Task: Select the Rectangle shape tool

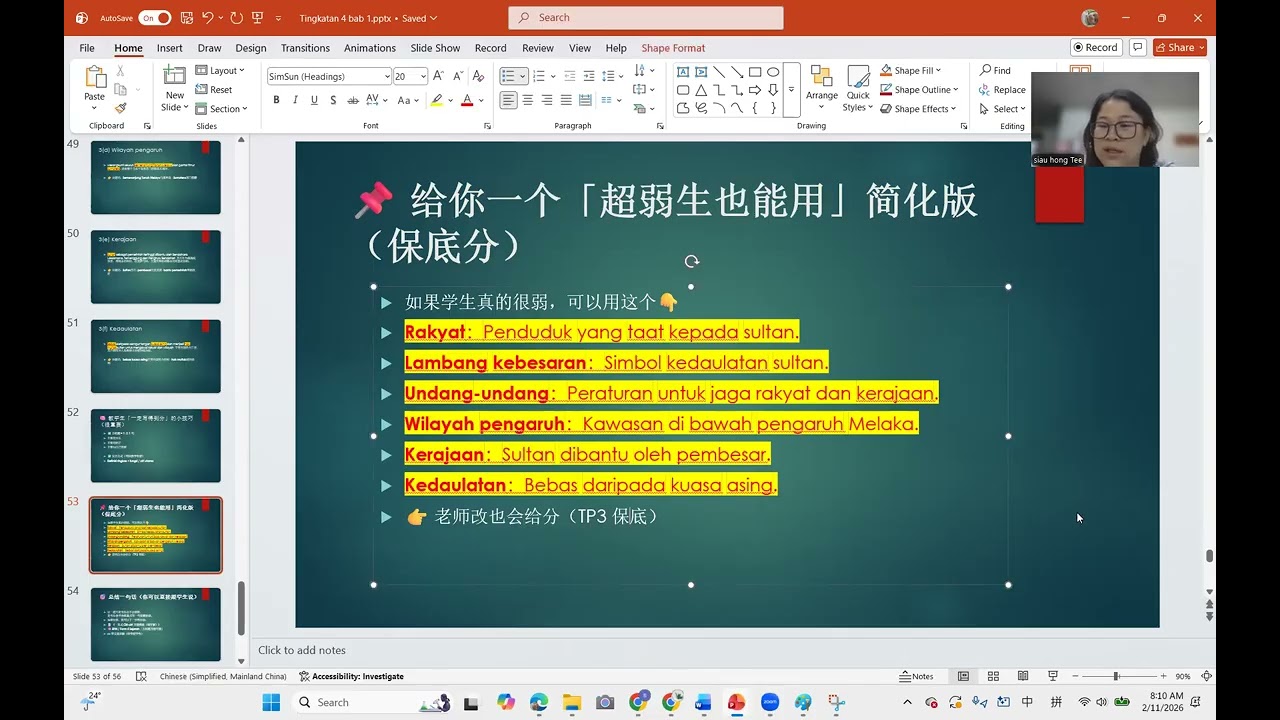Action: point(755,72)
